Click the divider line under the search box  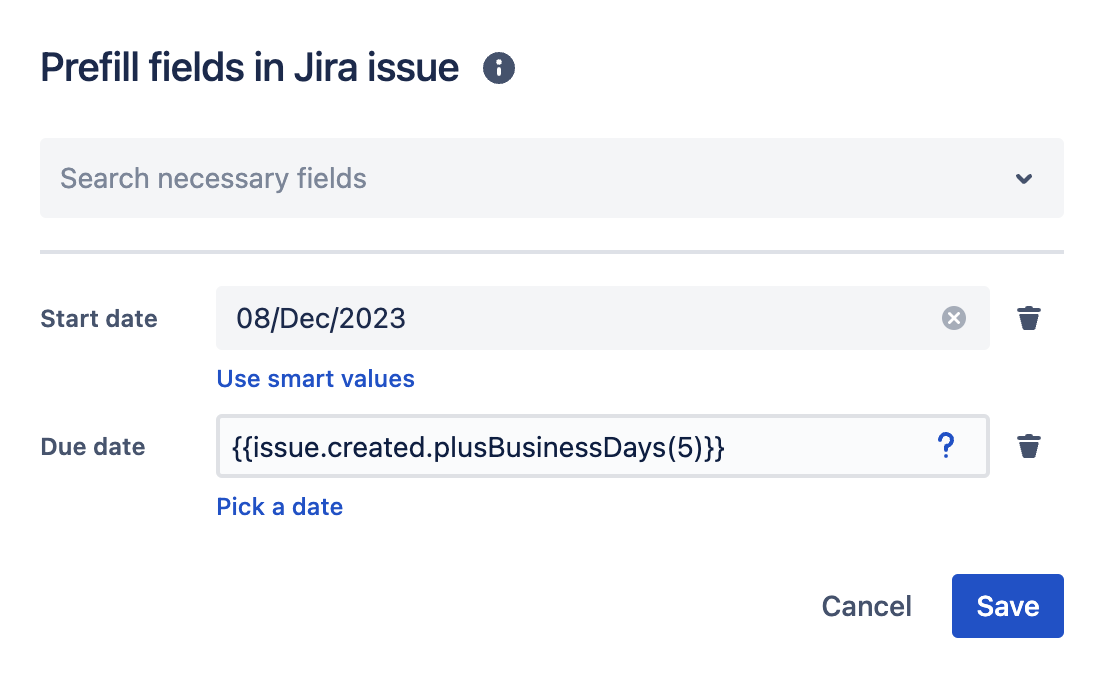point(551,252)
